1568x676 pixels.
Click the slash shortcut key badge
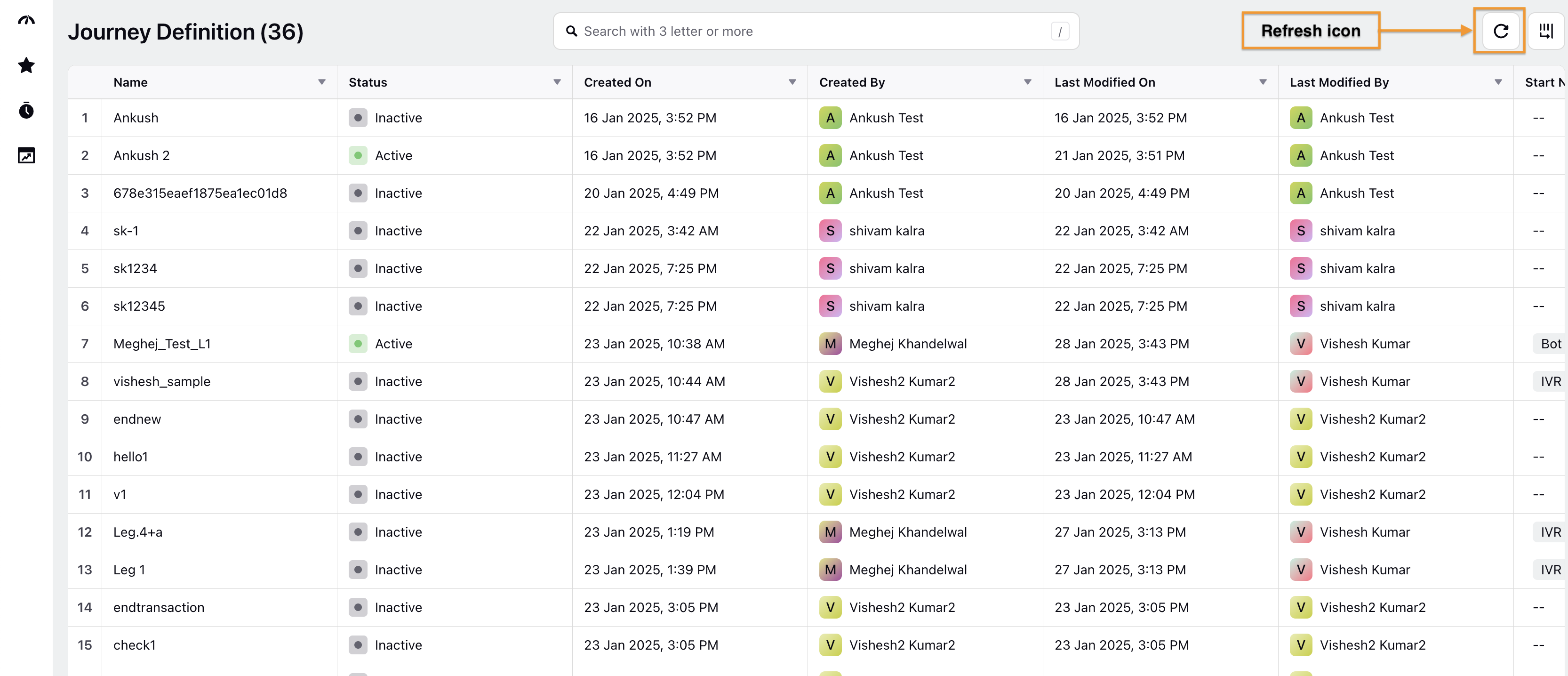coord(1060,31)
